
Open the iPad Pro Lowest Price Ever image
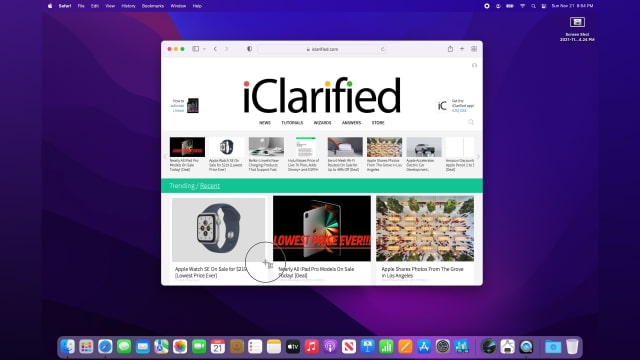[322, 229]
